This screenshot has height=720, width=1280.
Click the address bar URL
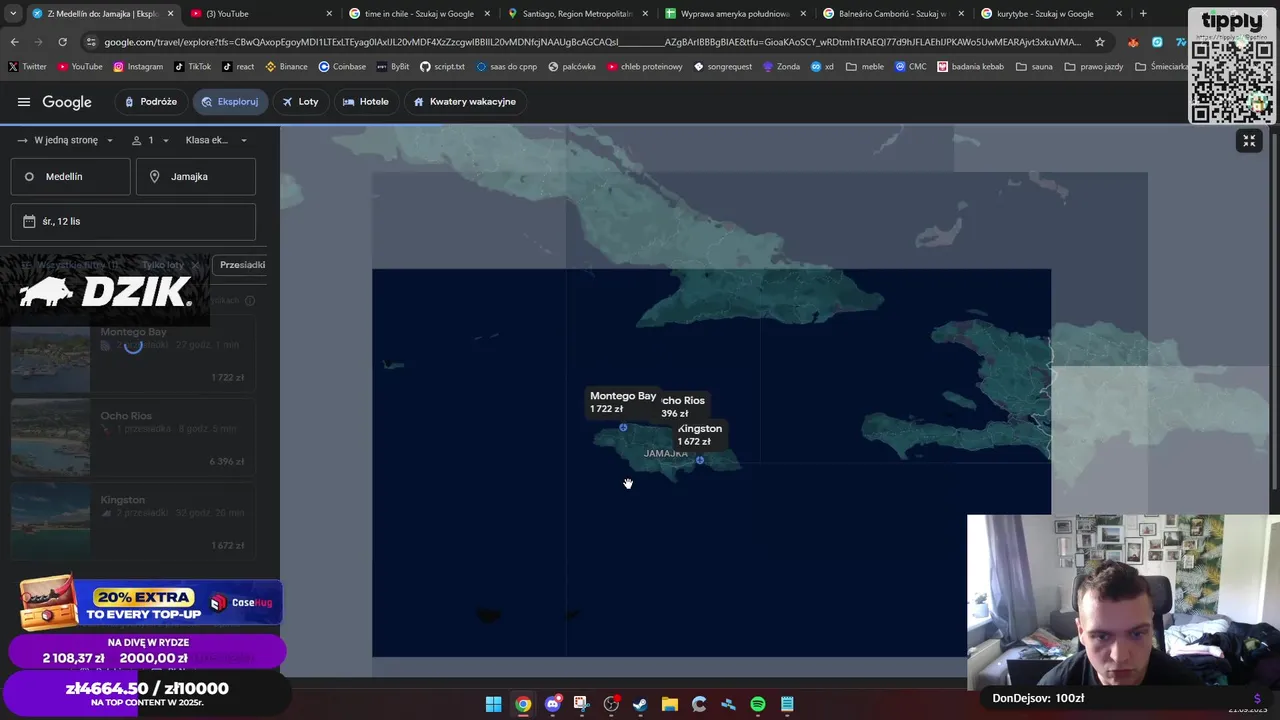click(592, 42)
